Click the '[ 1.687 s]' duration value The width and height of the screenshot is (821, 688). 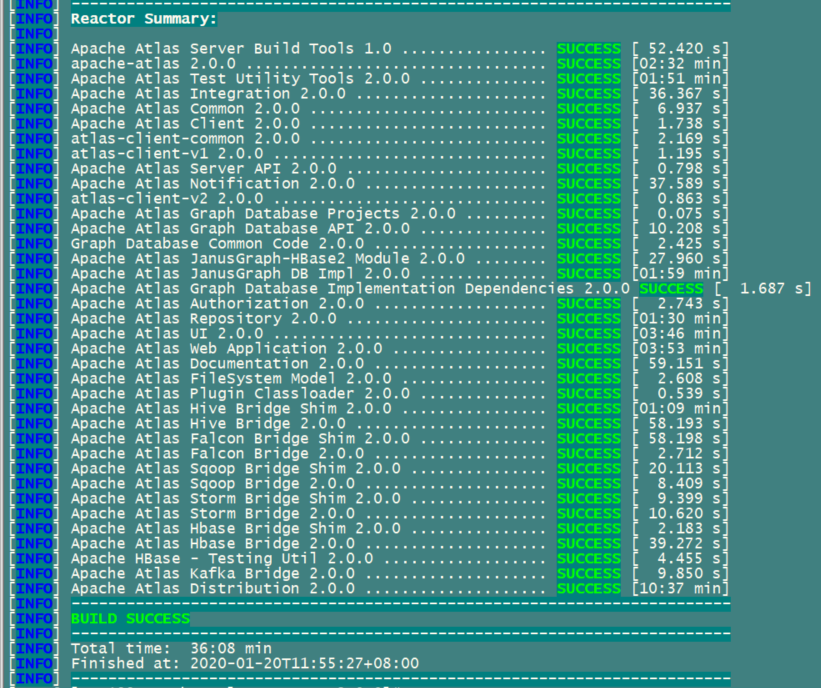click(x=763, y=289)
